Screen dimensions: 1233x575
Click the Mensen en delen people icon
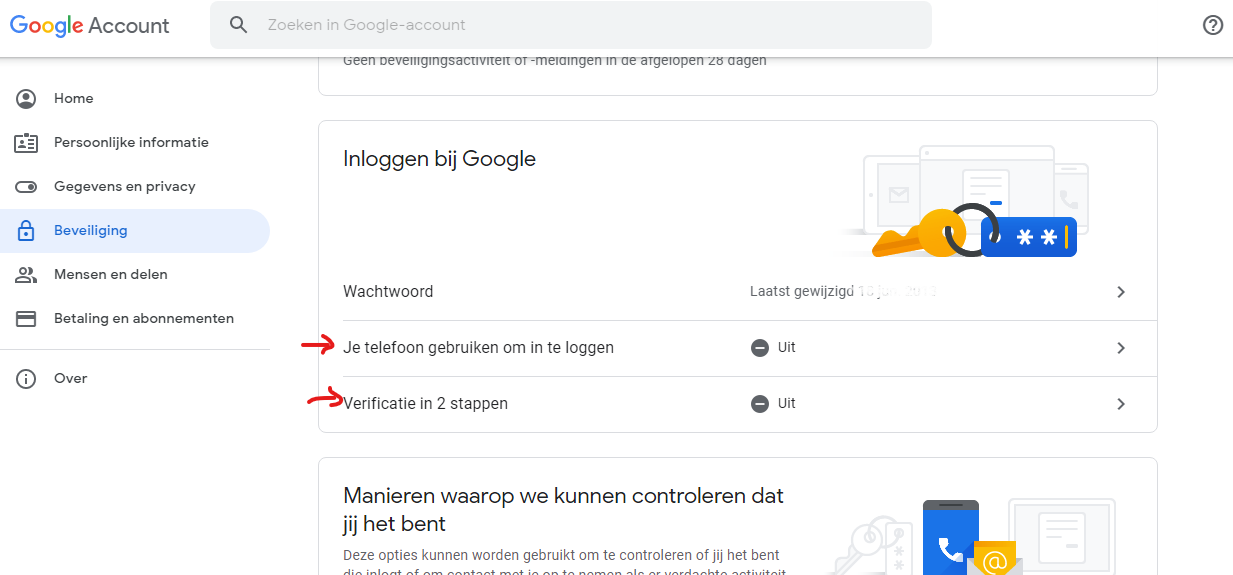coord(26,275)
